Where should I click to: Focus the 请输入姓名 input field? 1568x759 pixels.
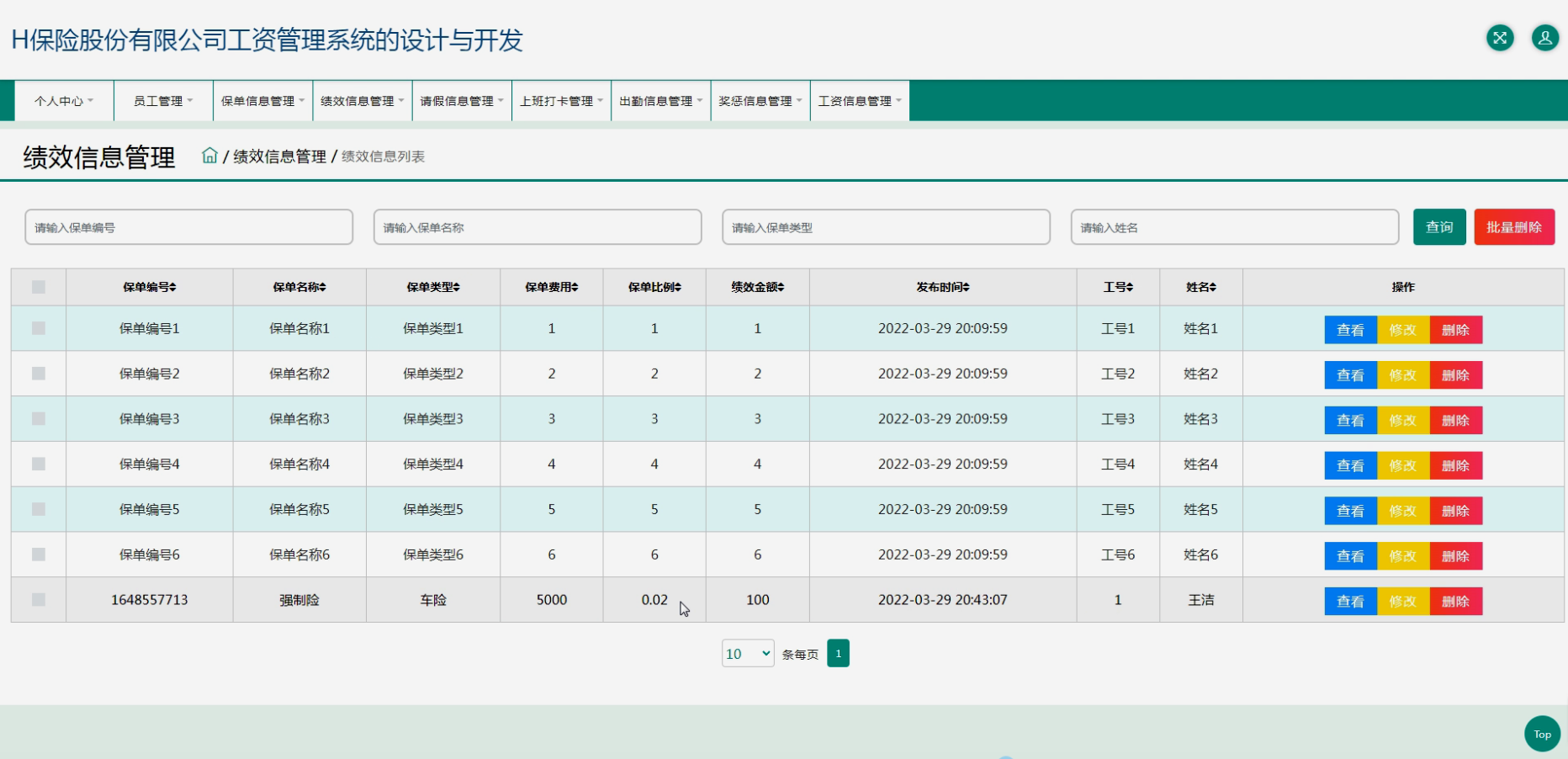click(x=1235, y=227)
